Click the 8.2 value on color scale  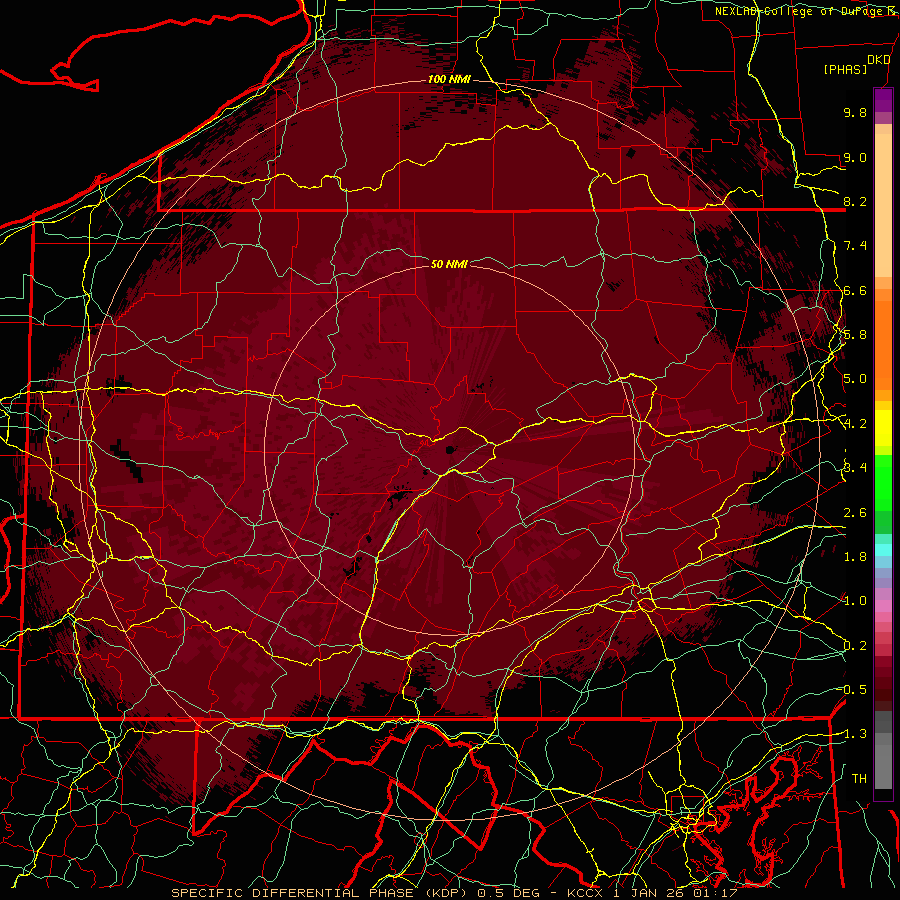tap(855, 201)
